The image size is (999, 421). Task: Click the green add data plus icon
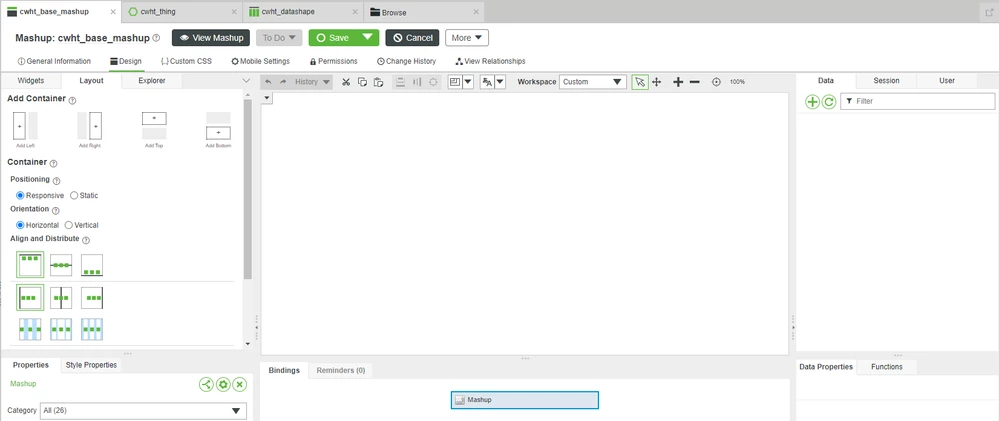coord(812,102)
